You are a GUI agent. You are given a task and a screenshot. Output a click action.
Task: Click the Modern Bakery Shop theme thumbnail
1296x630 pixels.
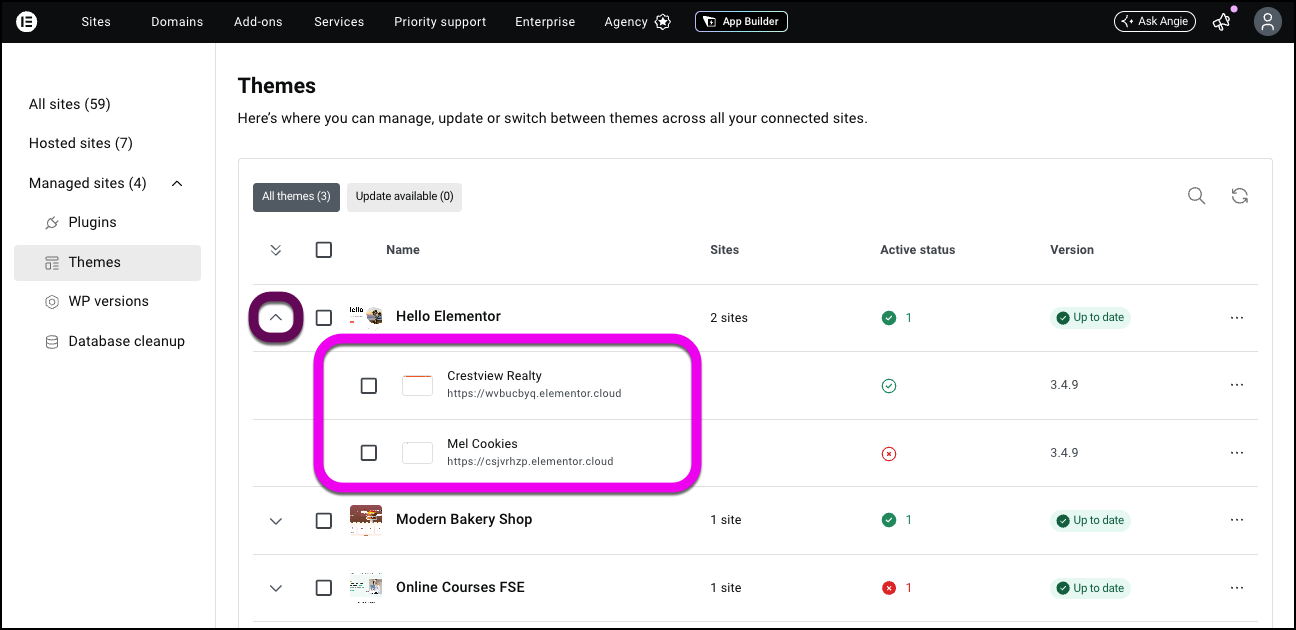(366, 520)
